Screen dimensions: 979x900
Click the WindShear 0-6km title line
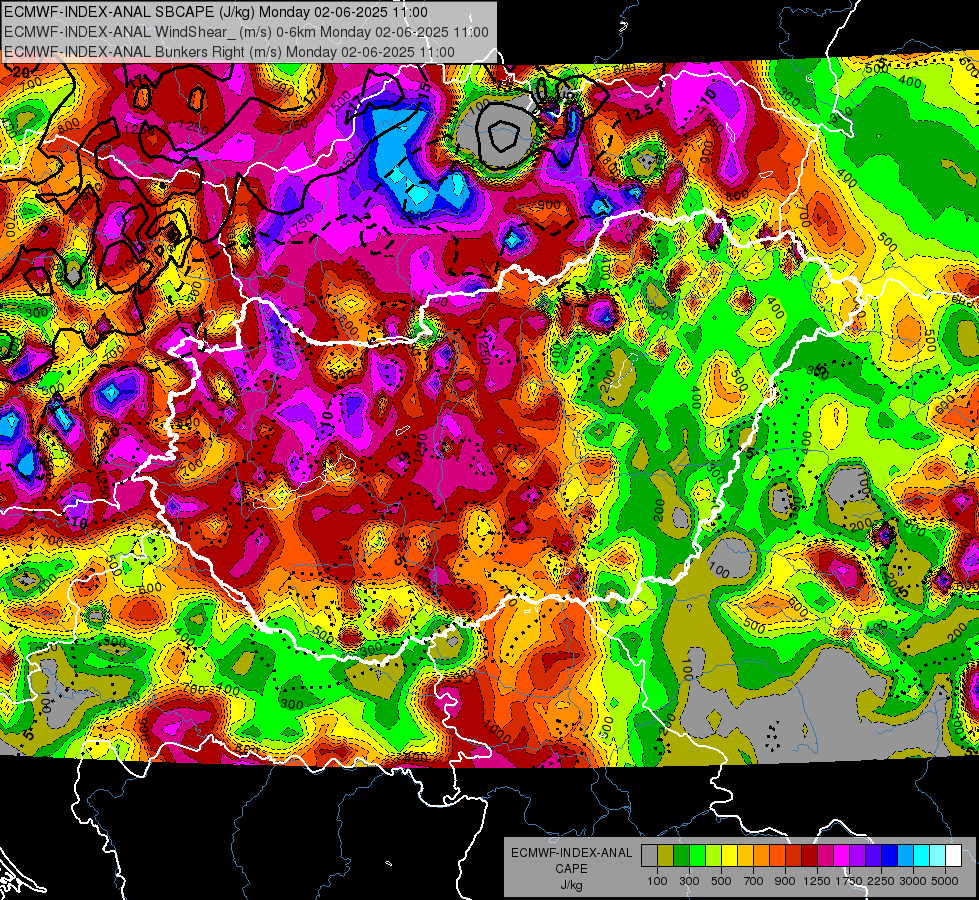tap(246, 32)
